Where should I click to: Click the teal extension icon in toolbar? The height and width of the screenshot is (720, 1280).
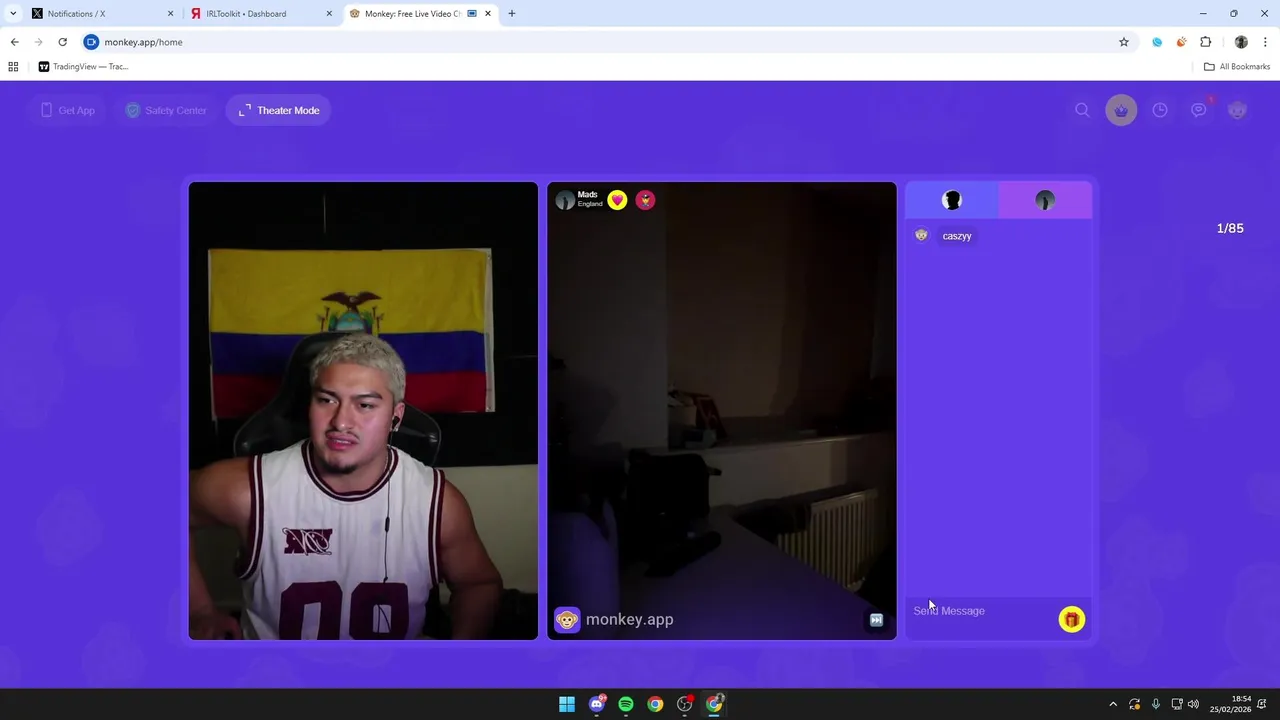[1157, 42]
